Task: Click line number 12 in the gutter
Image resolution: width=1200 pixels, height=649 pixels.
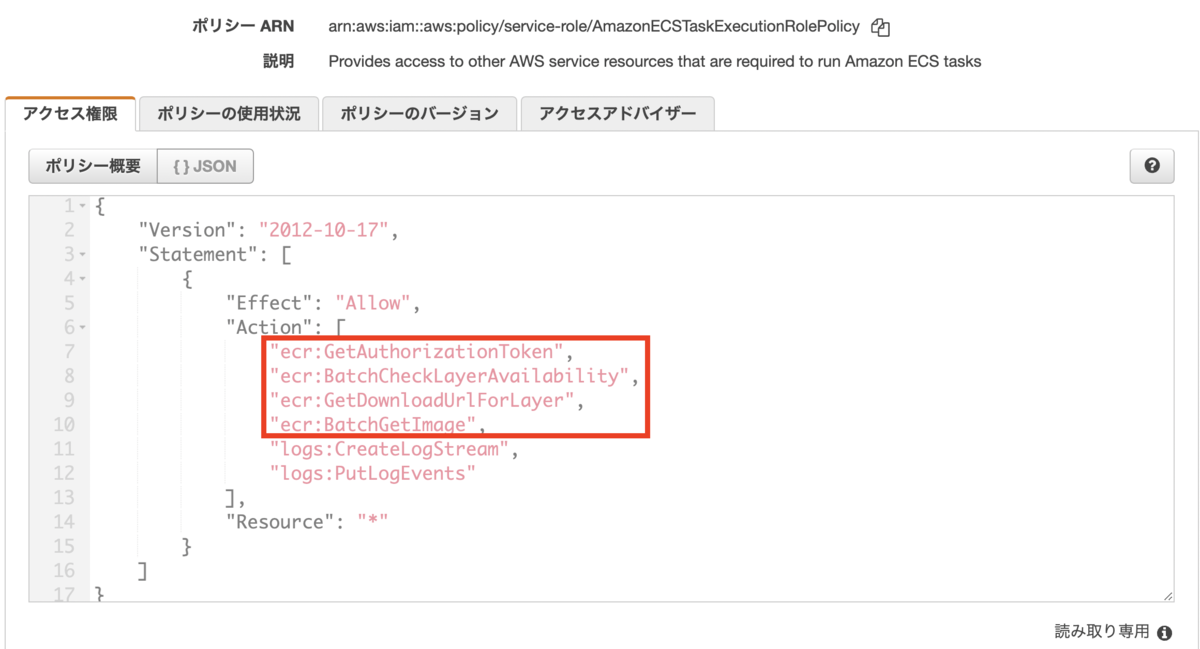Action: (x=64, y=473)
